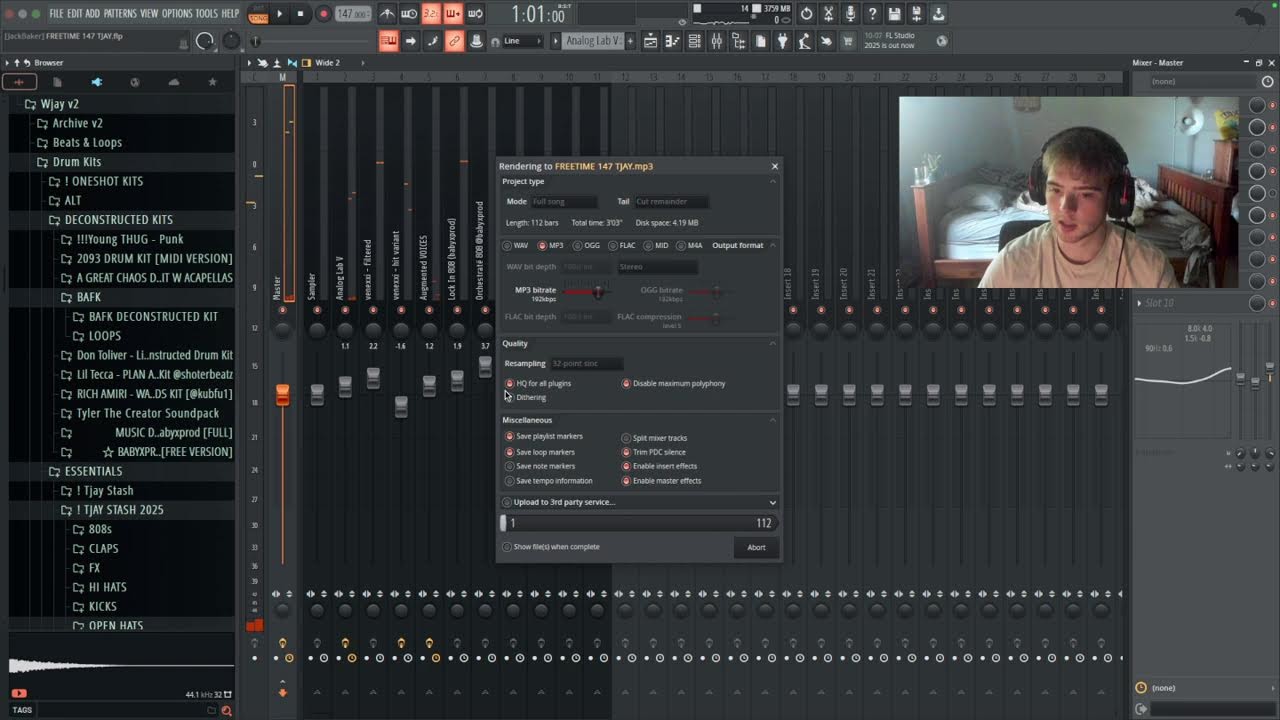Viewport: 1280px width, 720px height.
Task: Open the FILE menu
Action: (x=56, y=13)
